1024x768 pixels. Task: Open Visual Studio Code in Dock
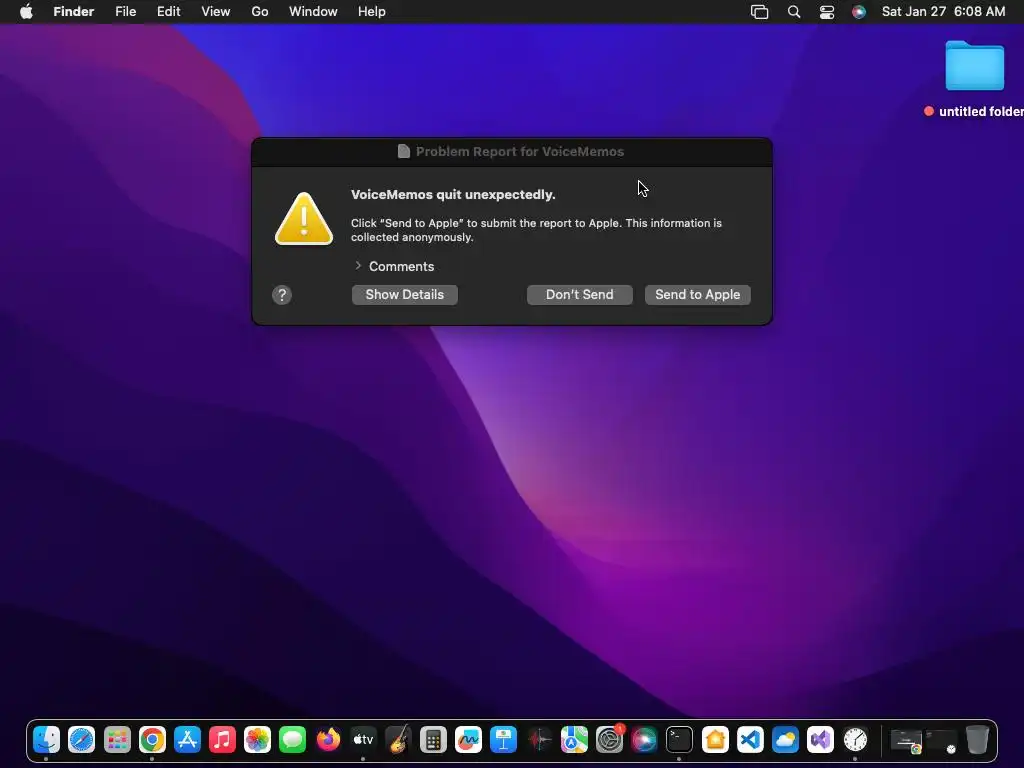(x=750, y=740)
